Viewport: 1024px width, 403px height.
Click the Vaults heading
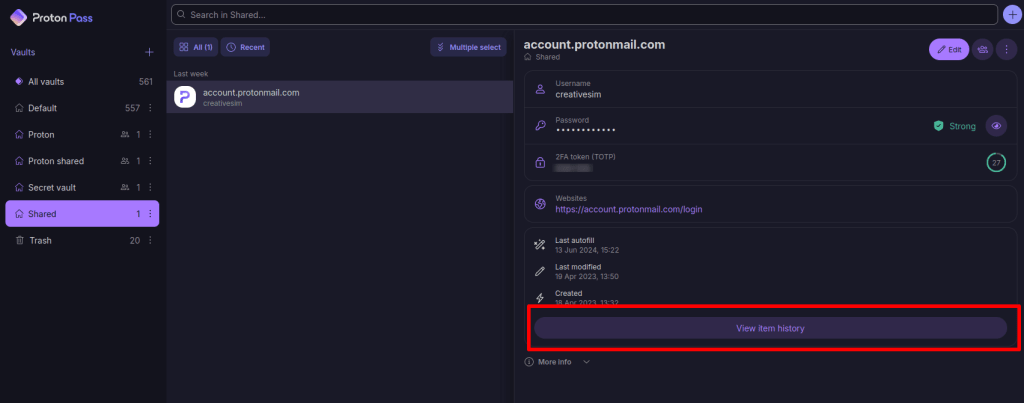coord(23,52)
